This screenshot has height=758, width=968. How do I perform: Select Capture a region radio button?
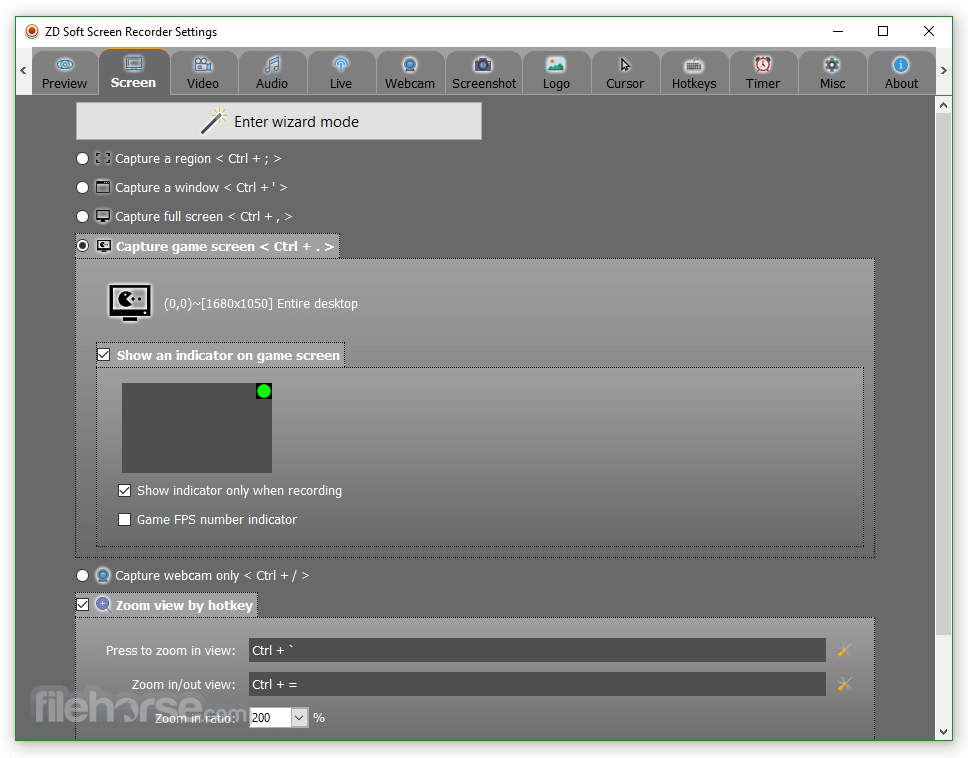pos(82,159)
